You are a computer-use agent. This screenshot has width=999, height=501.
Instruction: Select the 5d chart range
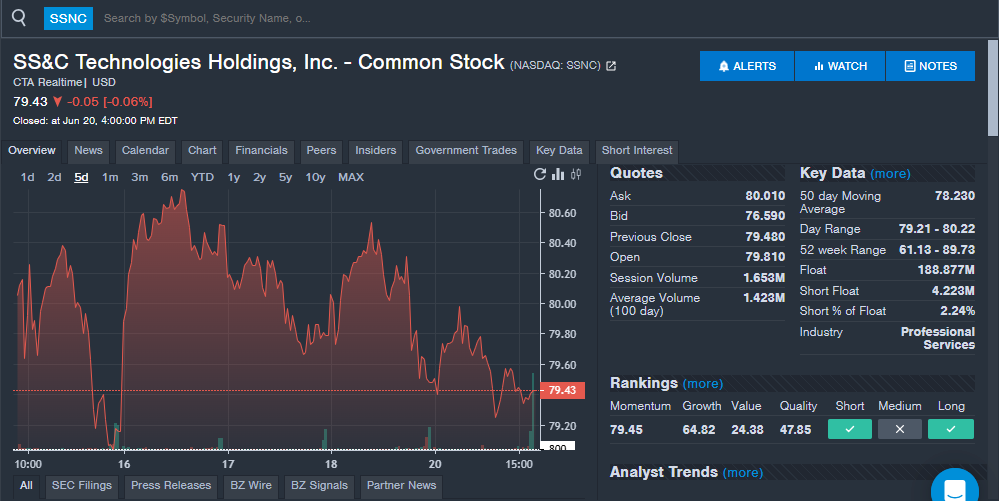coord(81,177)
